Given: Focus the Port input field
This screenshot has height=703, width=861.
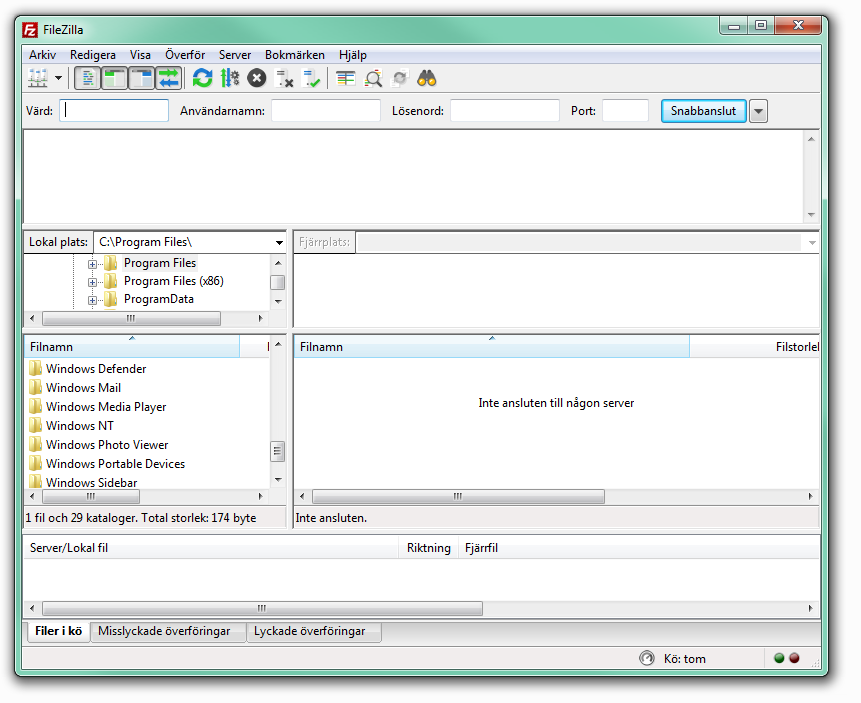Looking at the screenshot, I should point(625,110).
